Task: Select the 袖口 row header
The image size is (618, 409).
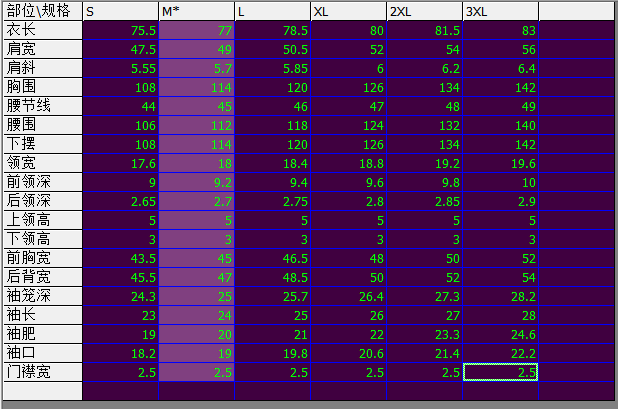Action: coord(43,353)
